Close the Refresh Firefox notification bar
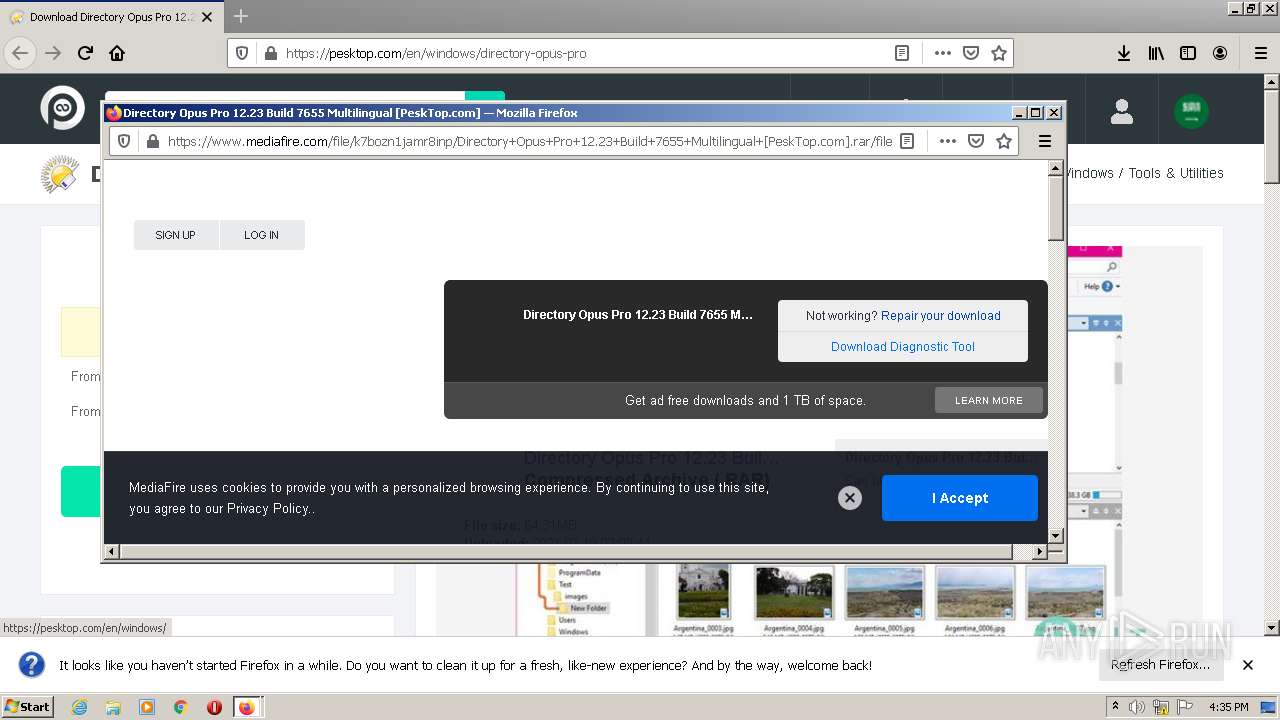1280x720 pixels. point(1248,665)
